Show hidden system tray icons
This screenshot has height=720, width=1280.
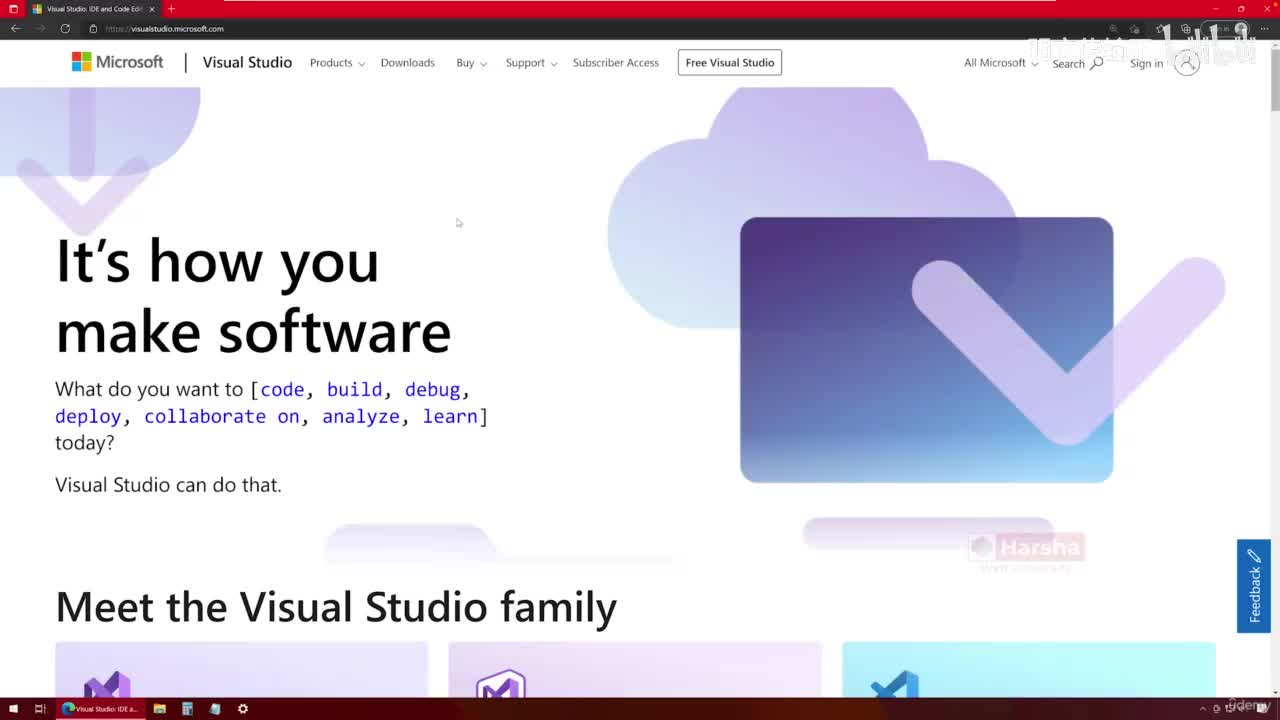1203,709
